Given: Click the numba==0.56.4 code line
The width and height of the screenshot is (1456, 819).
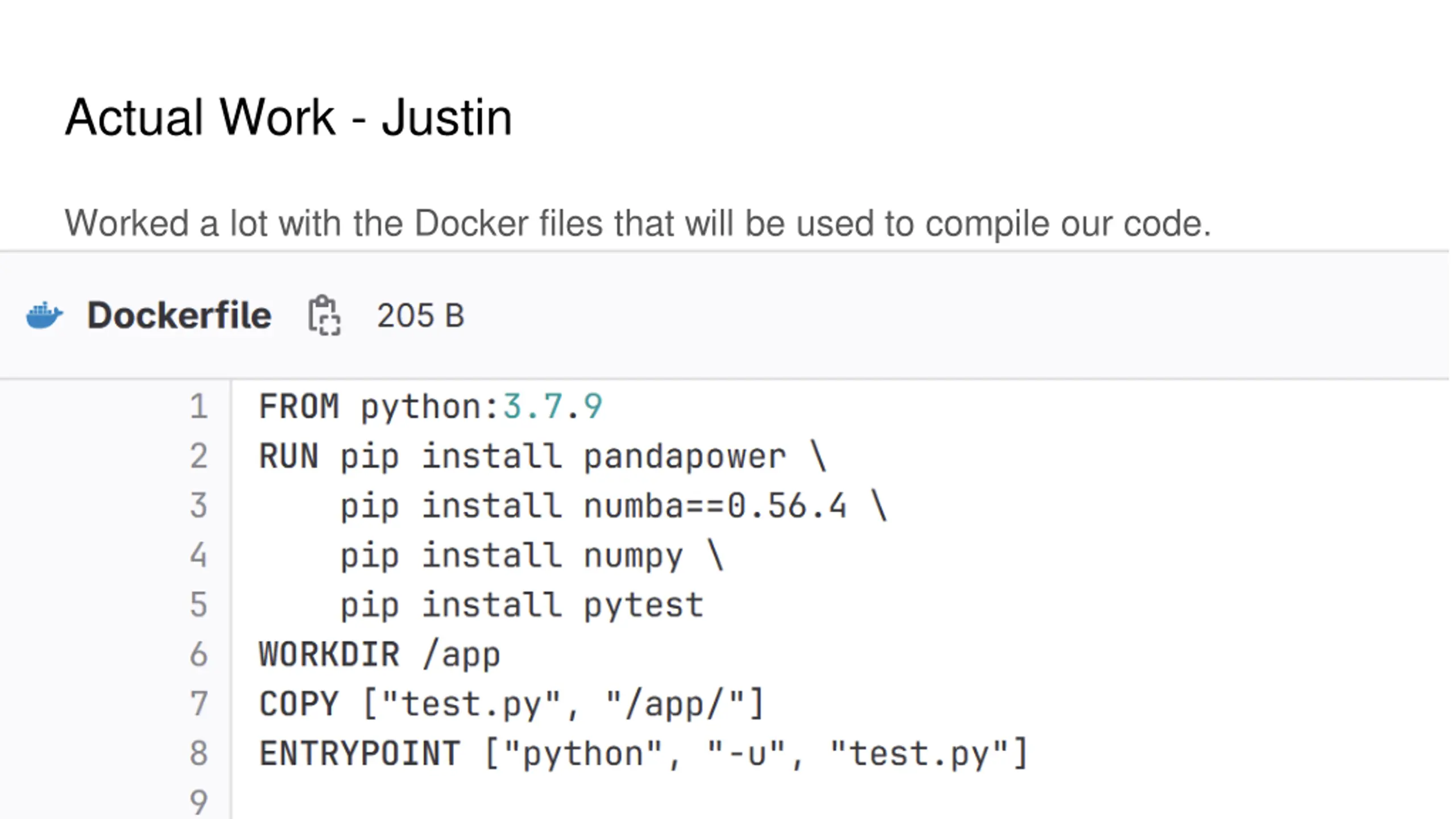Looking at the screenshot, I should click(x=614, y=506).
